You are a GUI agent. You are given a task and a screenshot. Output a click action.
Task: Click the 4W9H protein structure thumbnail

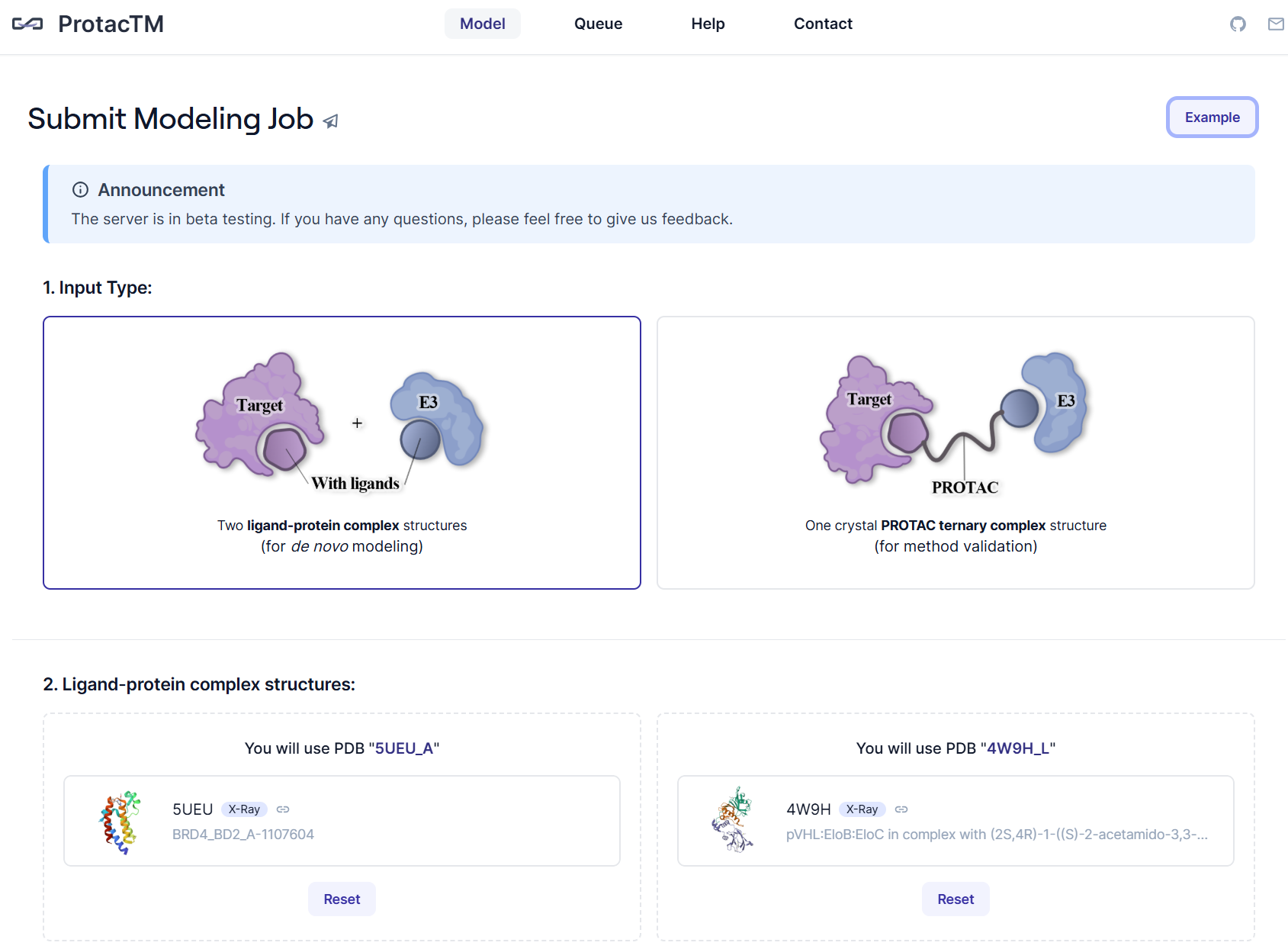733,820
